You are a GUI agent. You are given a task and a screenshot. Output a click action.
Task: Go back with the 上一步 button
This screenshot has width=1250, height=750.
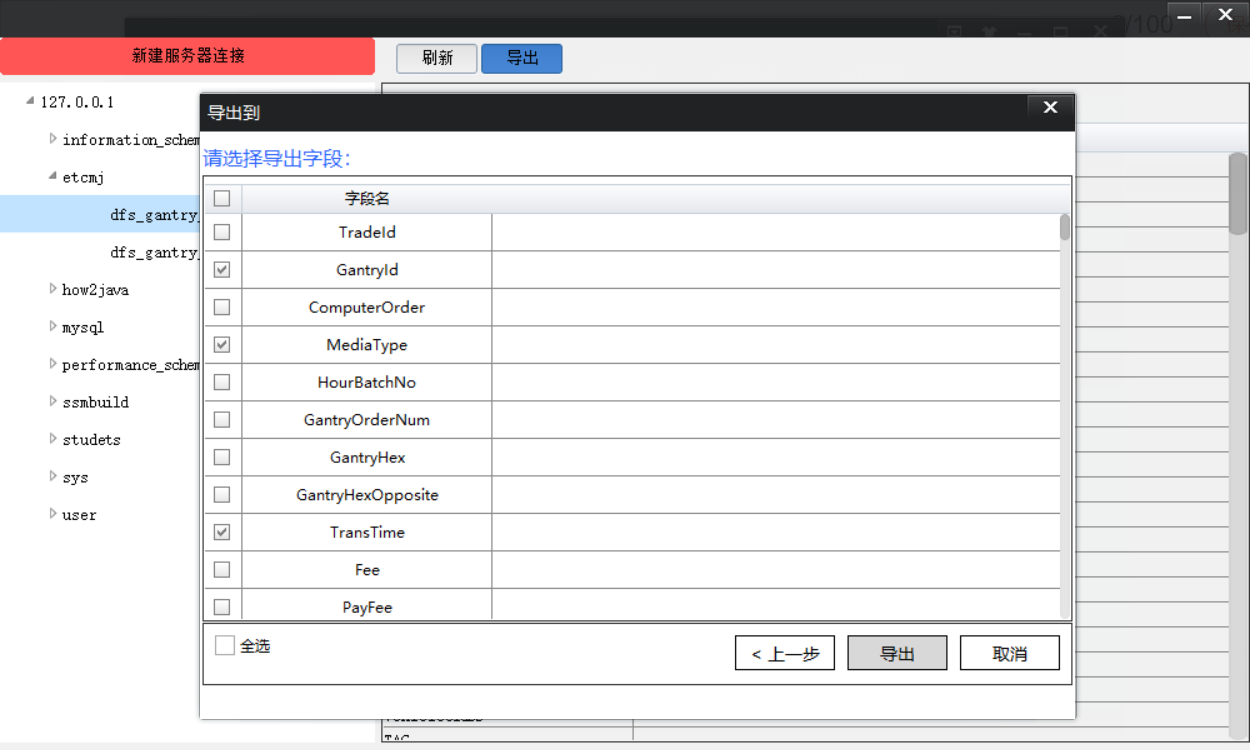pos(785,653)
